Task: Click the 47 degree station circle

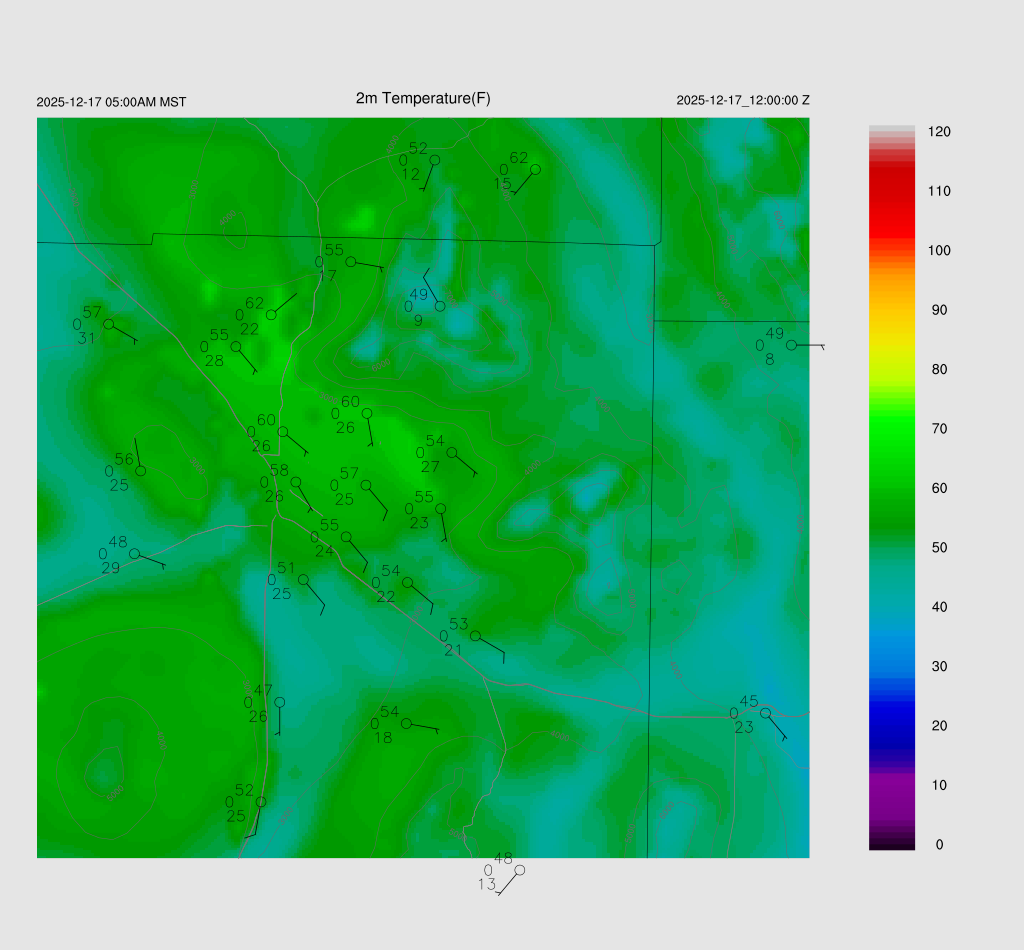Action: pyautogui.click(x=279, y=702)
